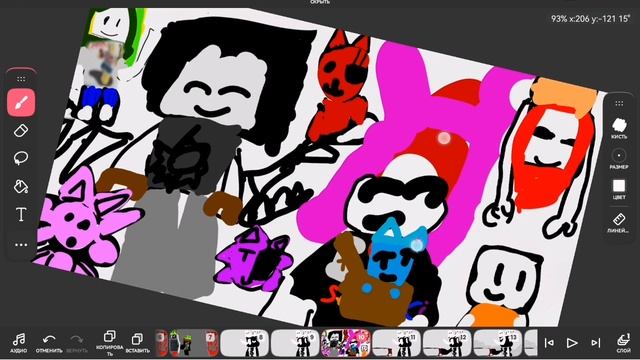The image size is (640, 360).
Task: Click Вернуть to redo
Action: 77,343
